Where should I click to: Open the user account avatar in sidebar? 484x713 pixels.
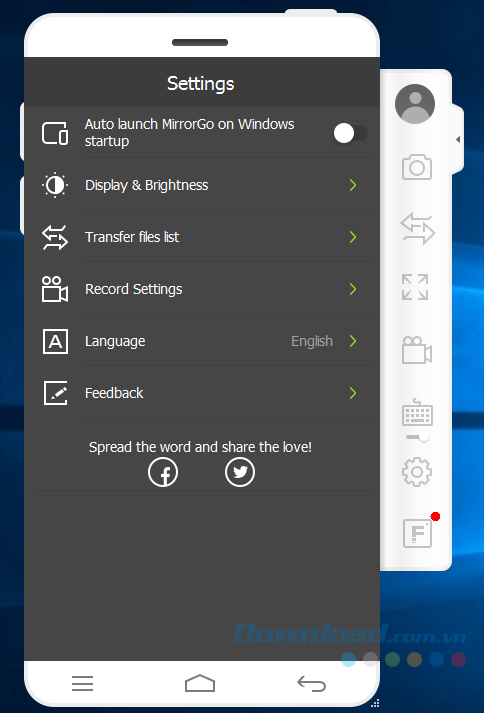click(x=415, y=104)
